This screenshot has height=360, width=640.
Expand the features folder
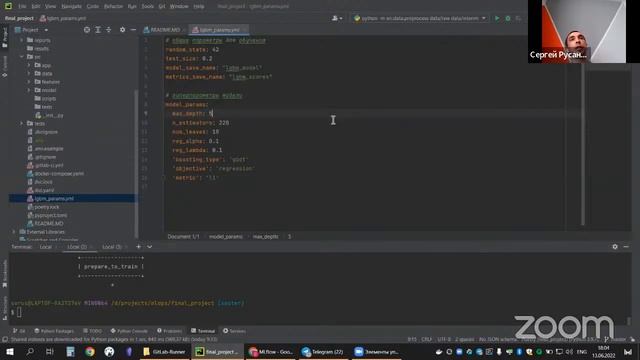tap(29, 82)
